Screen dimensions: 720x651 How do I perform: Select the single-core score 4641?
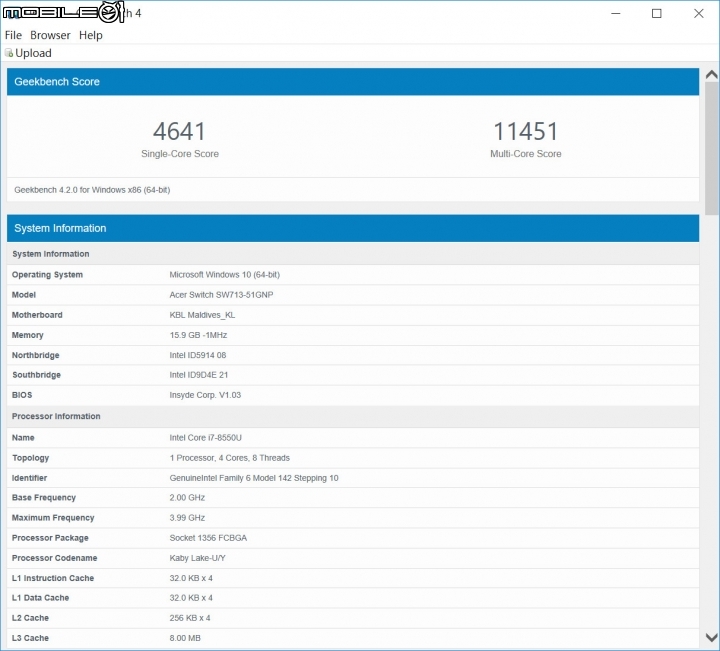tap(179, 131)
